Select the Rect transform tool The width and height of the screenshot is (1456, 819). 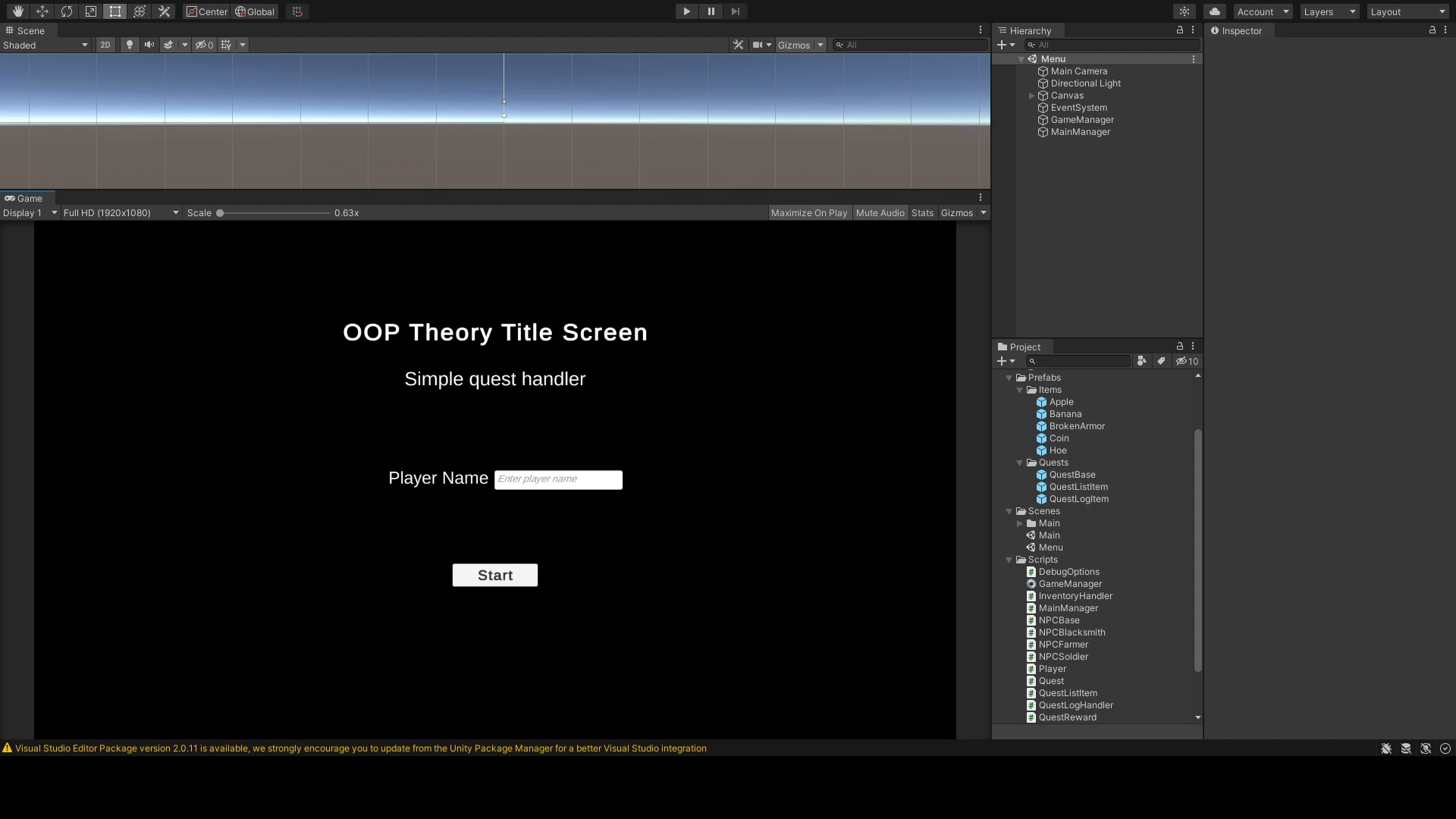tap(115, 11)
